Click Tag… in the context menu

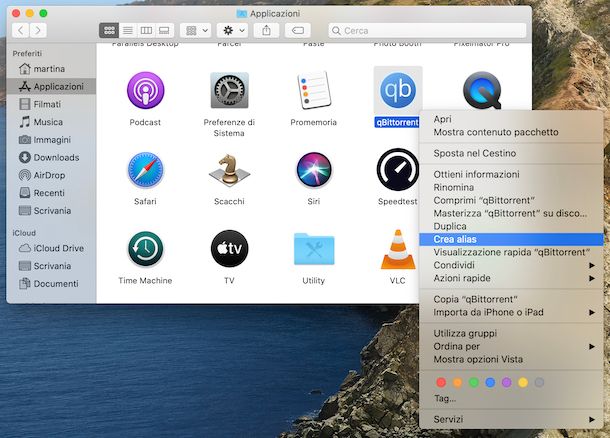click(x=445, y=398)
